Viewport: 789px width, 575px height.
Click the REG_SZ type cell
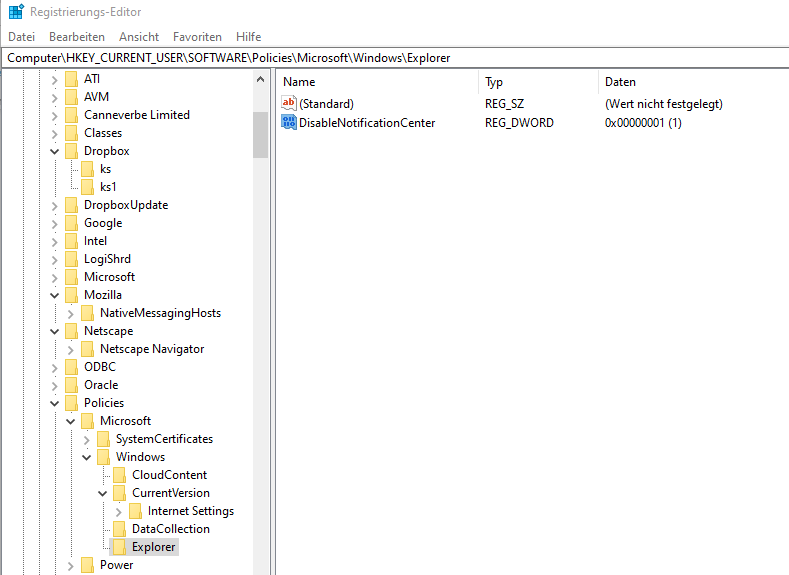504,104
